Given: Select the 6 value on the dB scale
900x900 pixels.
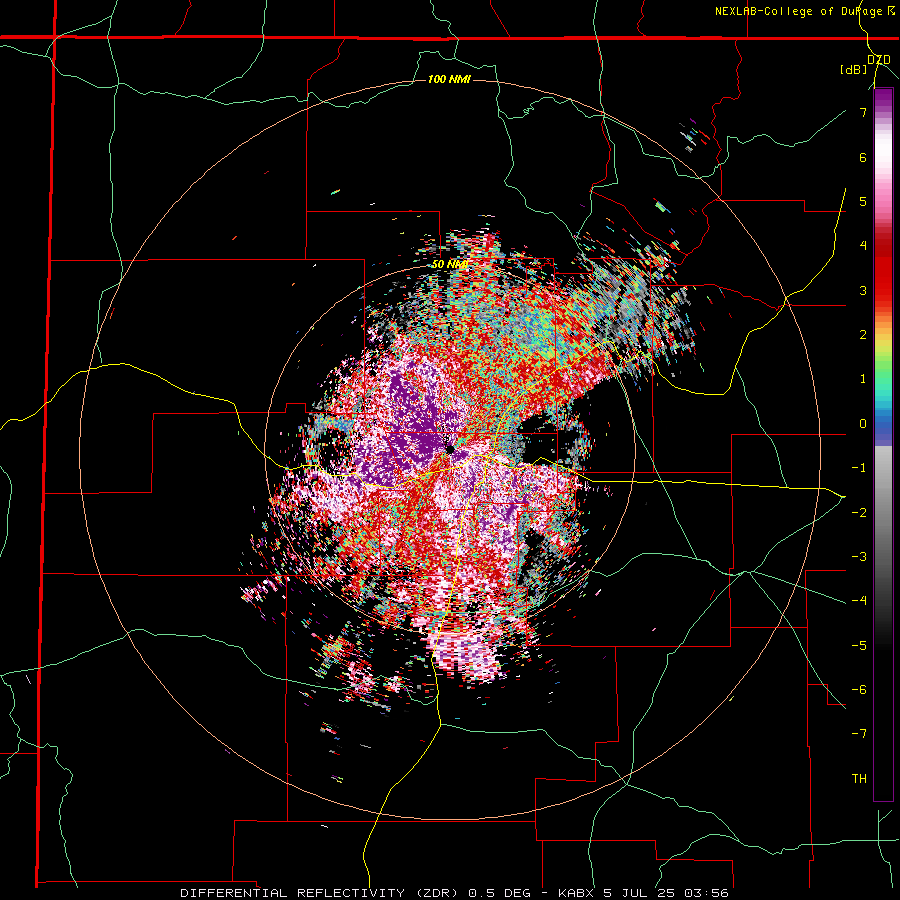Looking at the screenshot, I should point(863,157).
